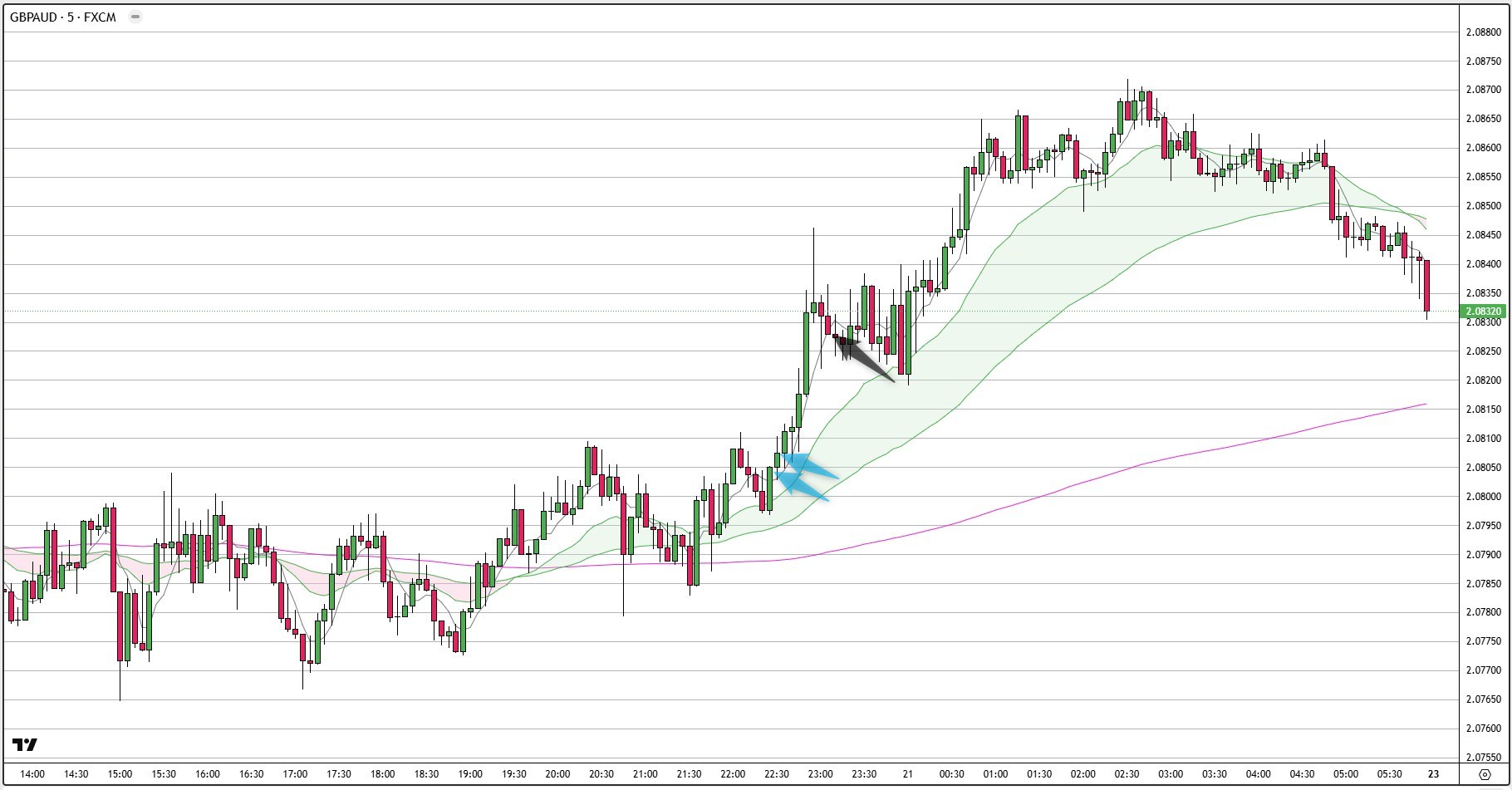1512x790 pixels.
Task: Click the 15:30 time axis label
Action: point(163,774)
